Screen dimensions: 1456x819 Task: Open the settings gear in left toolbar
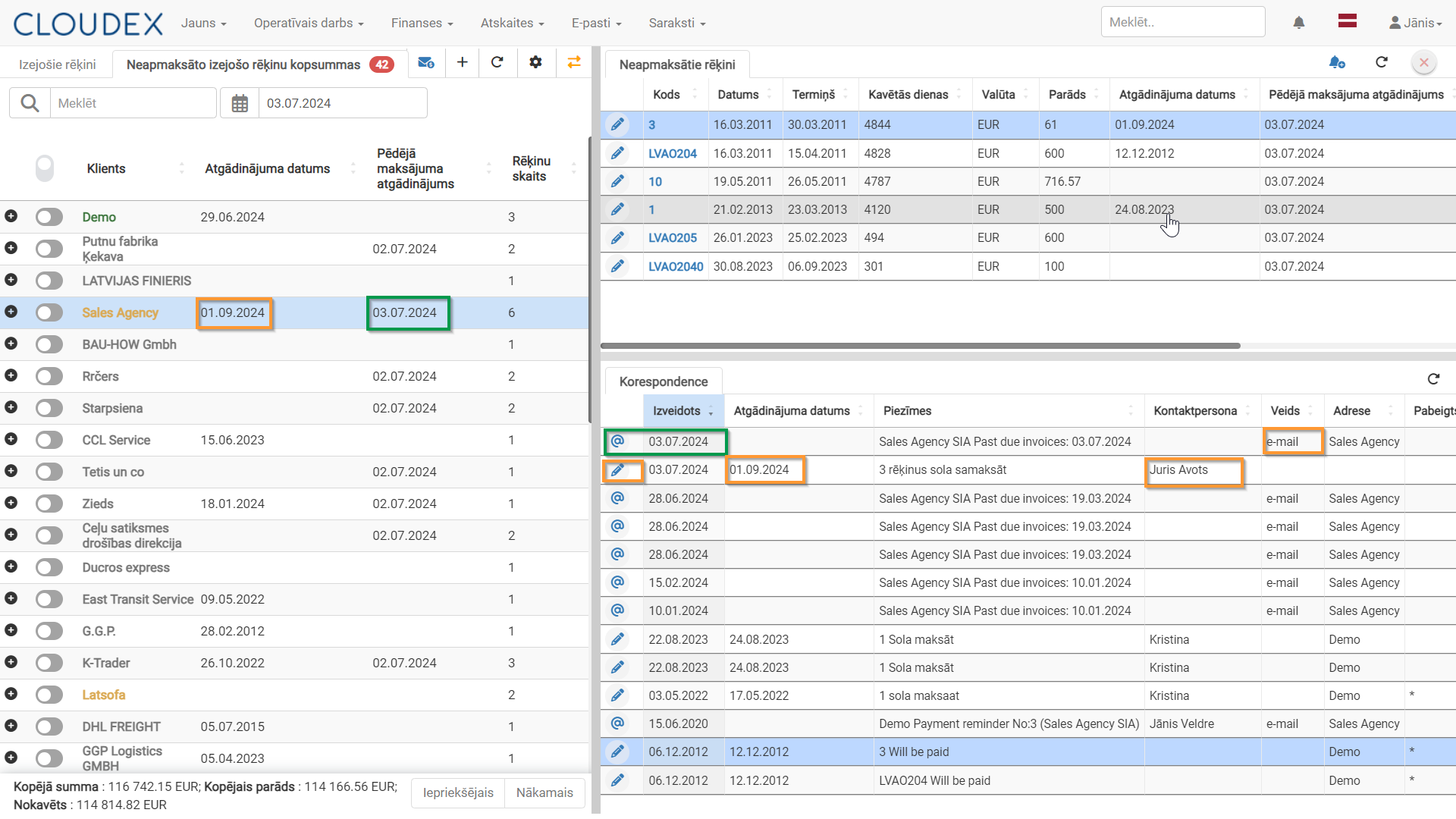(x=535, y=62)
